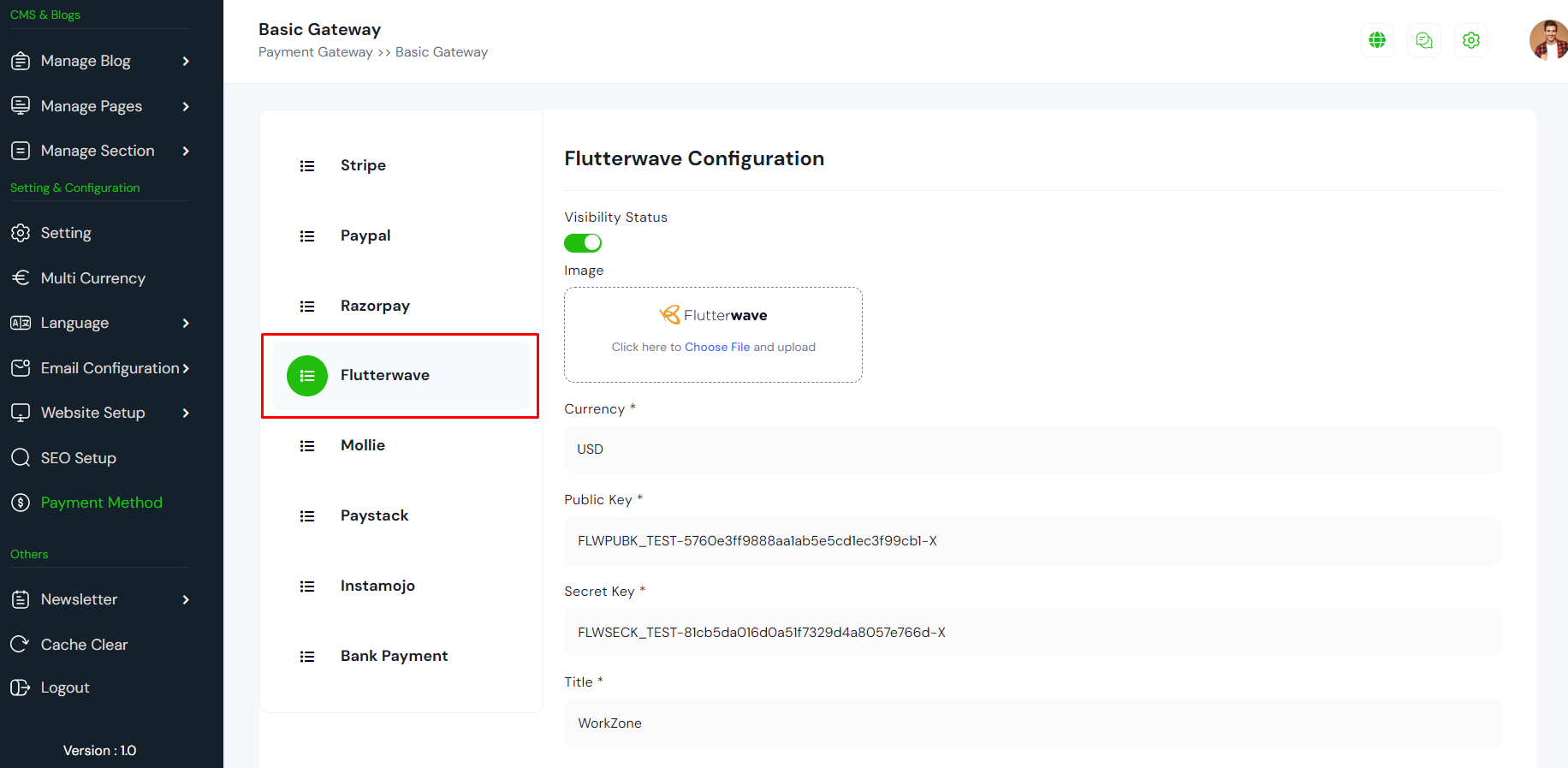This screenshot has height=768, width=1568.
Task: Click the gear settings icon in the header
Action: pyautogui.click(x=1471, y=40)
